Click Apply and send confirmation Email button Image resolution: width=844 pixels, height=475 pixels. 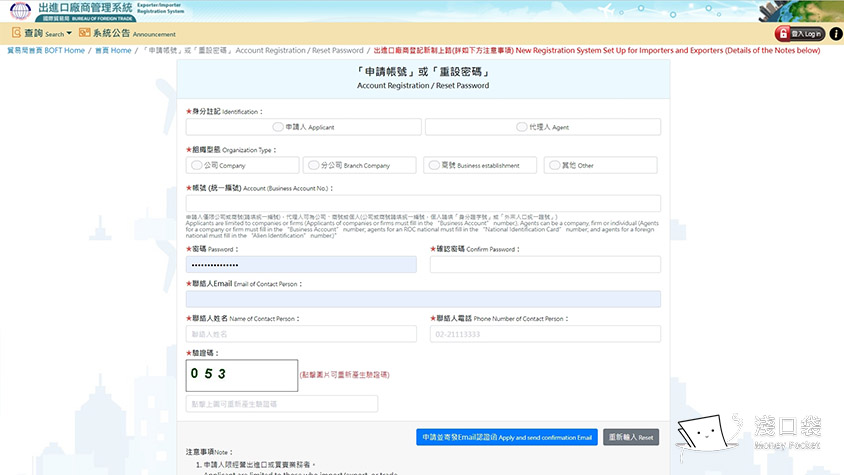click(x=507, y=437)
